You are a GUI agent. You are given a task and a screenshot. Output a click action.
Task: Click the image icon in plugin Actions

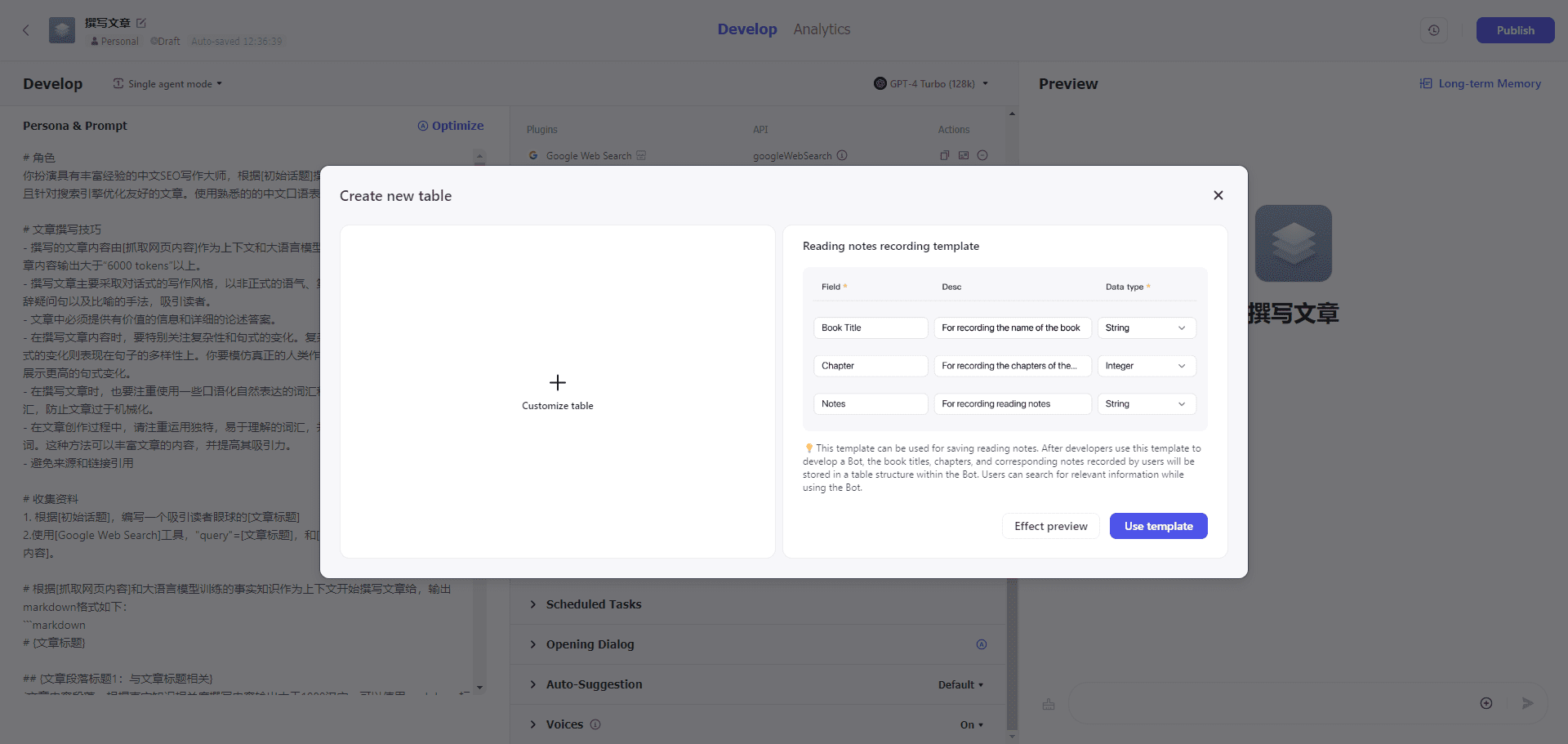(x=964, y=155)
